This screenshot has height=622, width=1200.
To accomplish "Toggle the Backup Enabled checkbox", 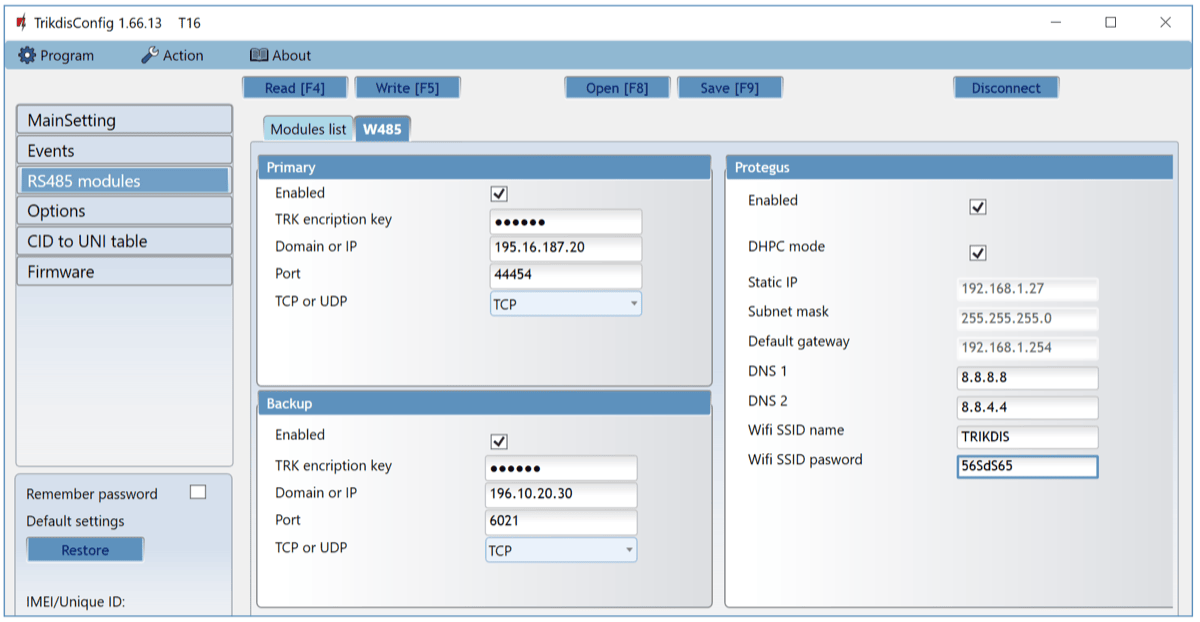I will pyautogui.click(x=499, y=441).
